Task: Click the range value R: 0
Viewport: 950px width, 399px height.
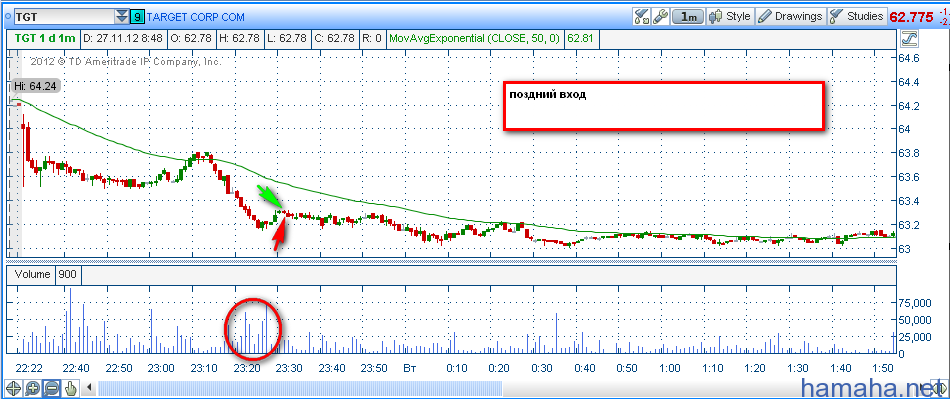Action: click(371, 39)
